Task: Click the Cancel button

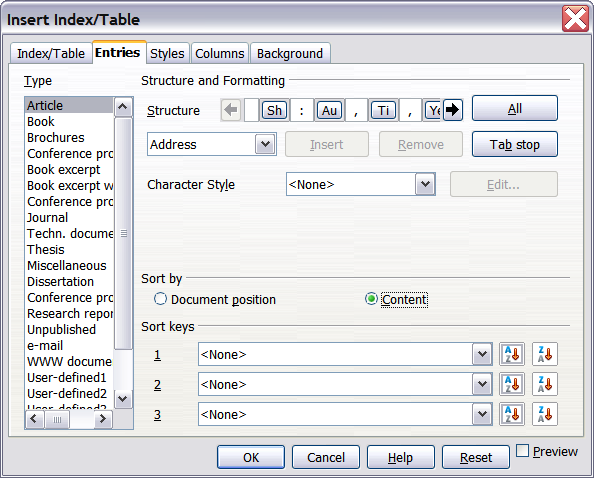Action: click(326, 457)
